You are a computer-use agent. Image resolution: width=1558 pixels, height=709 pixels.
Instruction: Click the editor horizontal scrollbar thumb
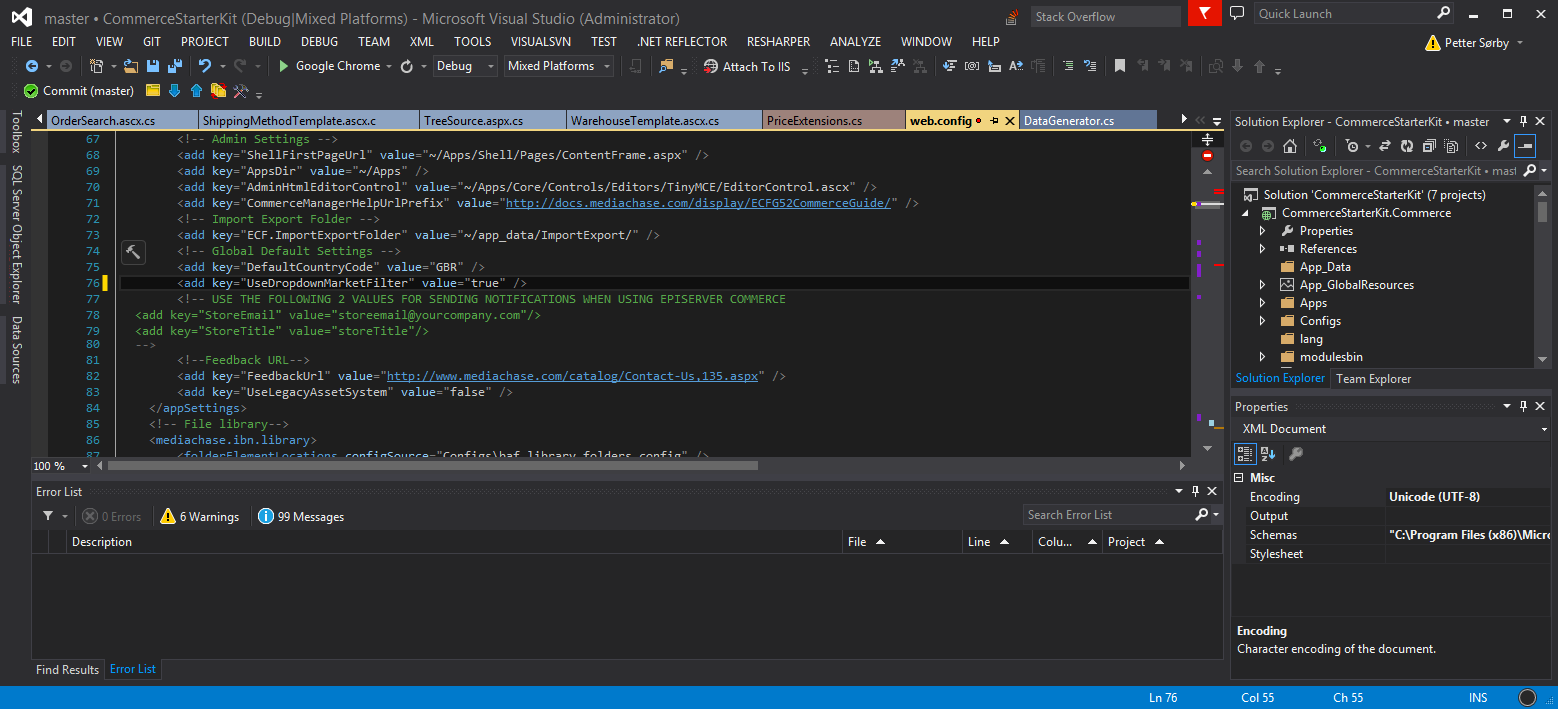(432, 465)
